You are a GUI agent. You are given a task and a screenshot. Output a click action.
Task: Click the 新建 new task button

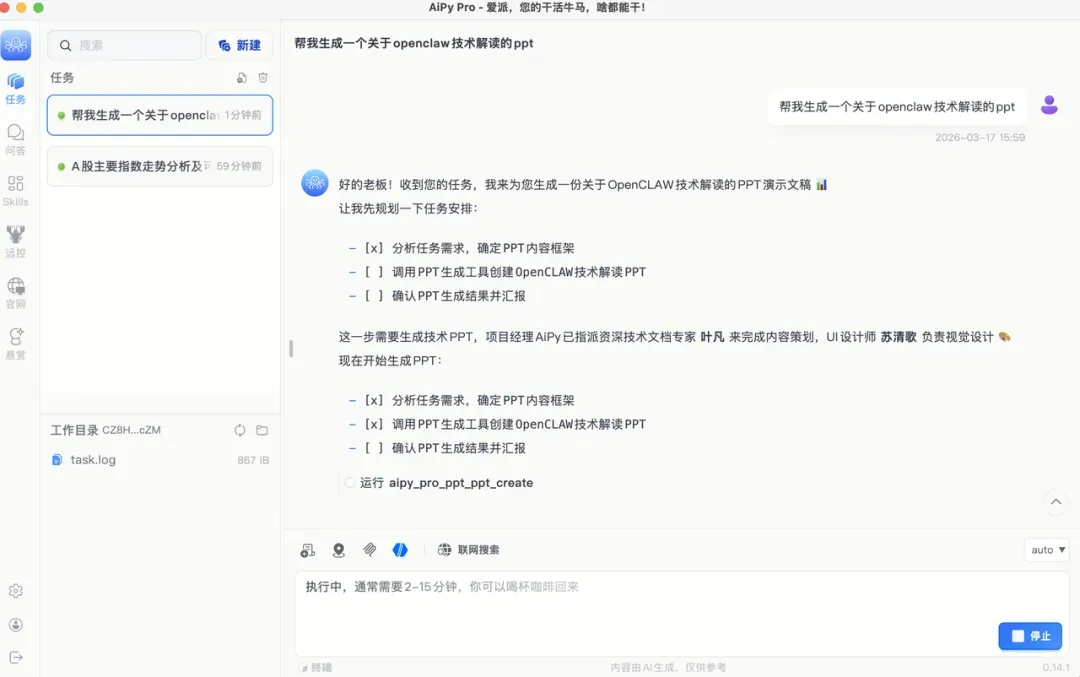tap(240, 45)
